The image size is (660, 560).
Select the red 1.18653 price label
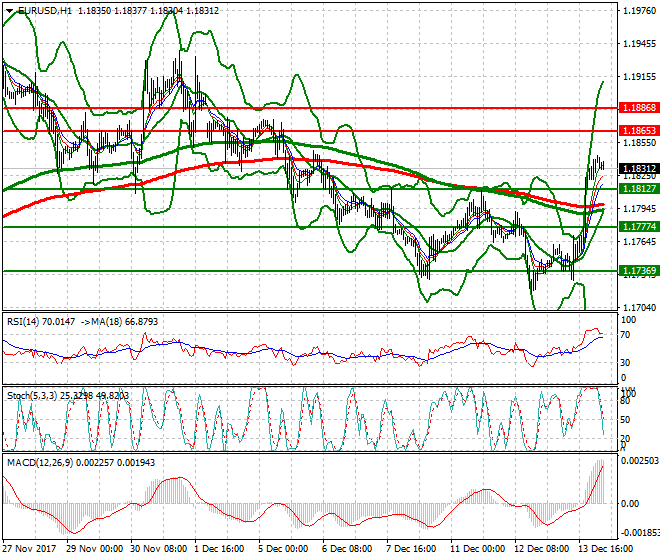pyautogui.click(x=636, y=131)
